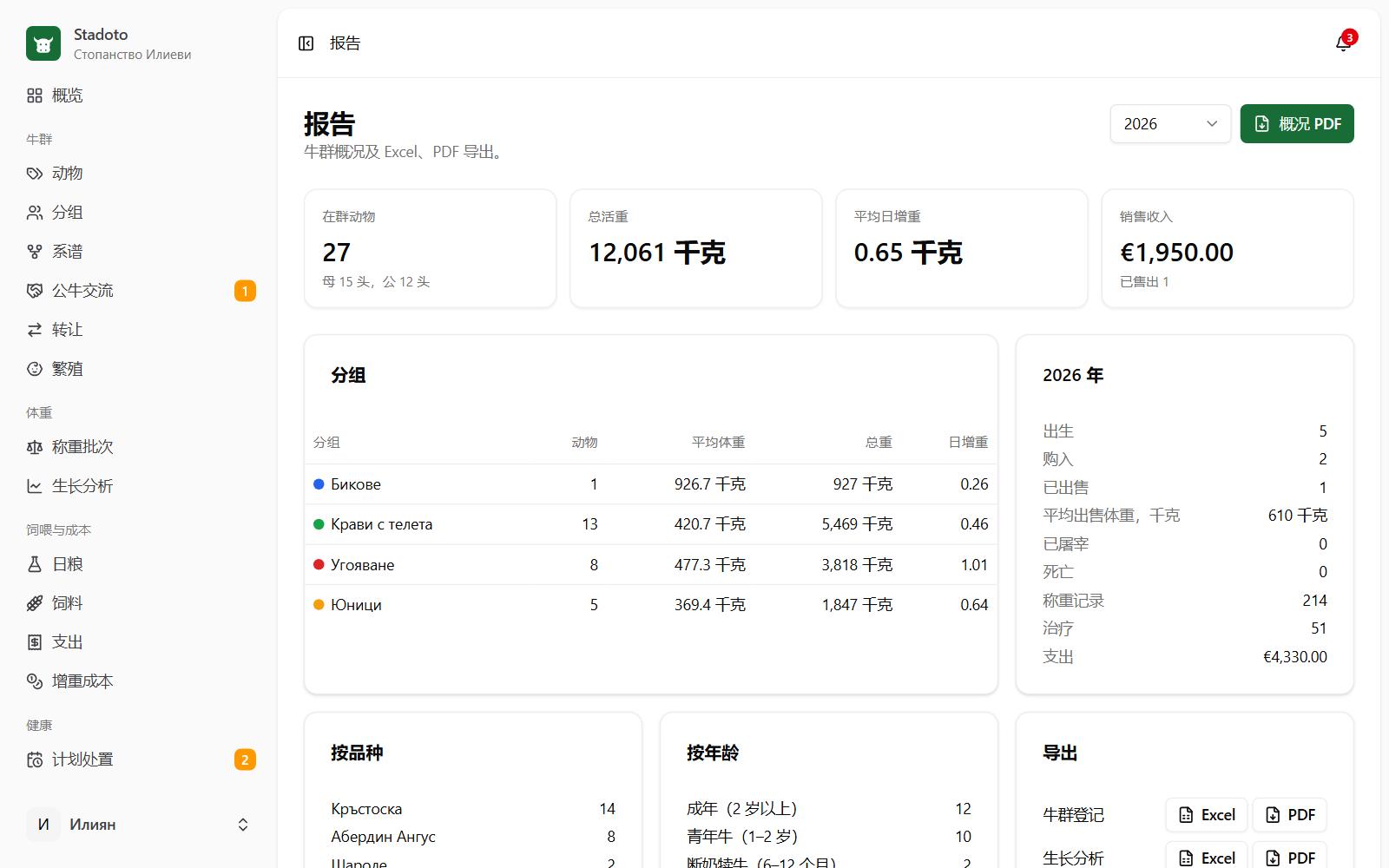Click the 动物 tag icon

(x=35, y=174)
